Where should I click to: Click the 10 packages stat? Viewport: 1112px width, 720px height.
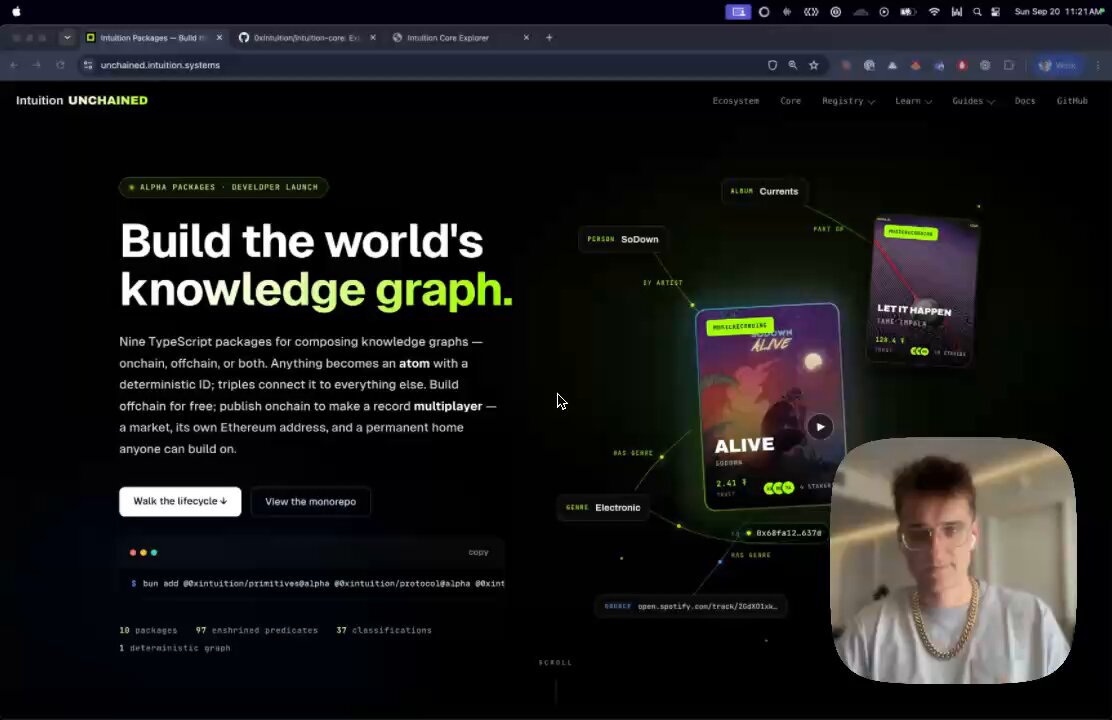tap(148, 630)
